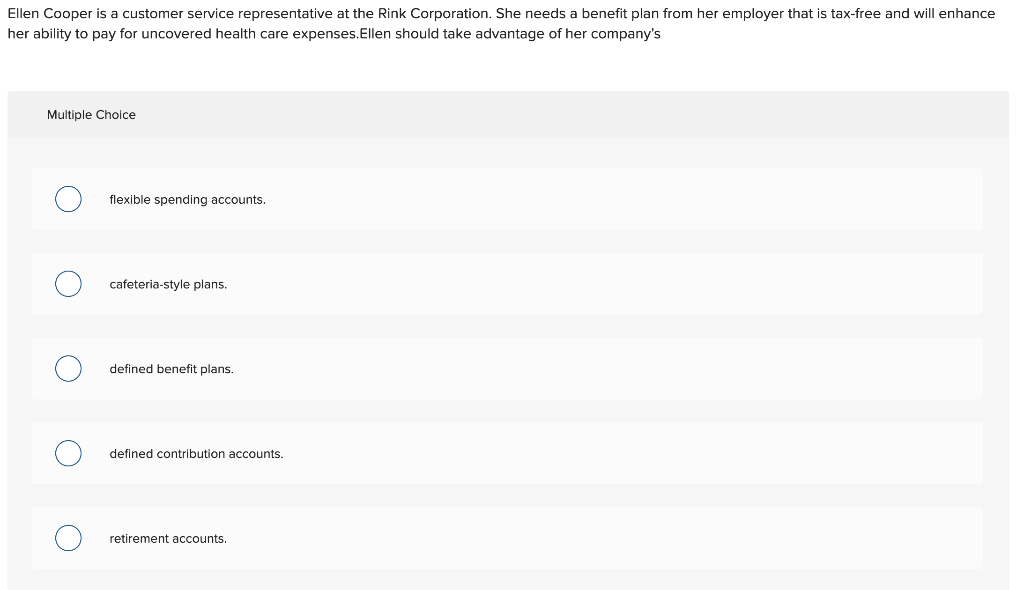Click the first answer option row
Screen dimensions: 1024x590
[x=507, y=199]
